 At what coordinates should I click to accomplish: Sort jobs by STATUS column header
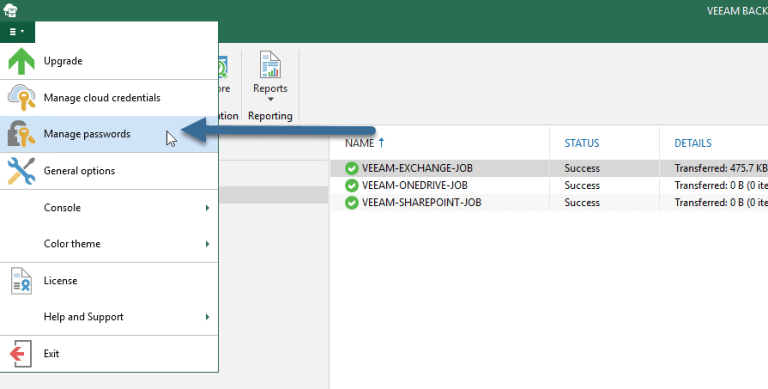(x=581, y=143)
